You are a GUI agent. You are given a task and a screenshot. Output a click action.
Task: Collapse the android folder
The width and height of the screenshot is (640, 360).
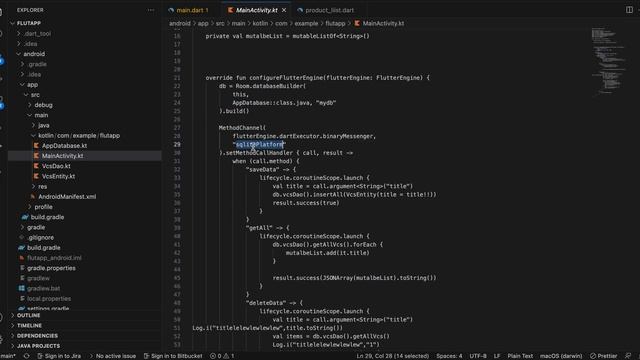click(x=34, y=54)
